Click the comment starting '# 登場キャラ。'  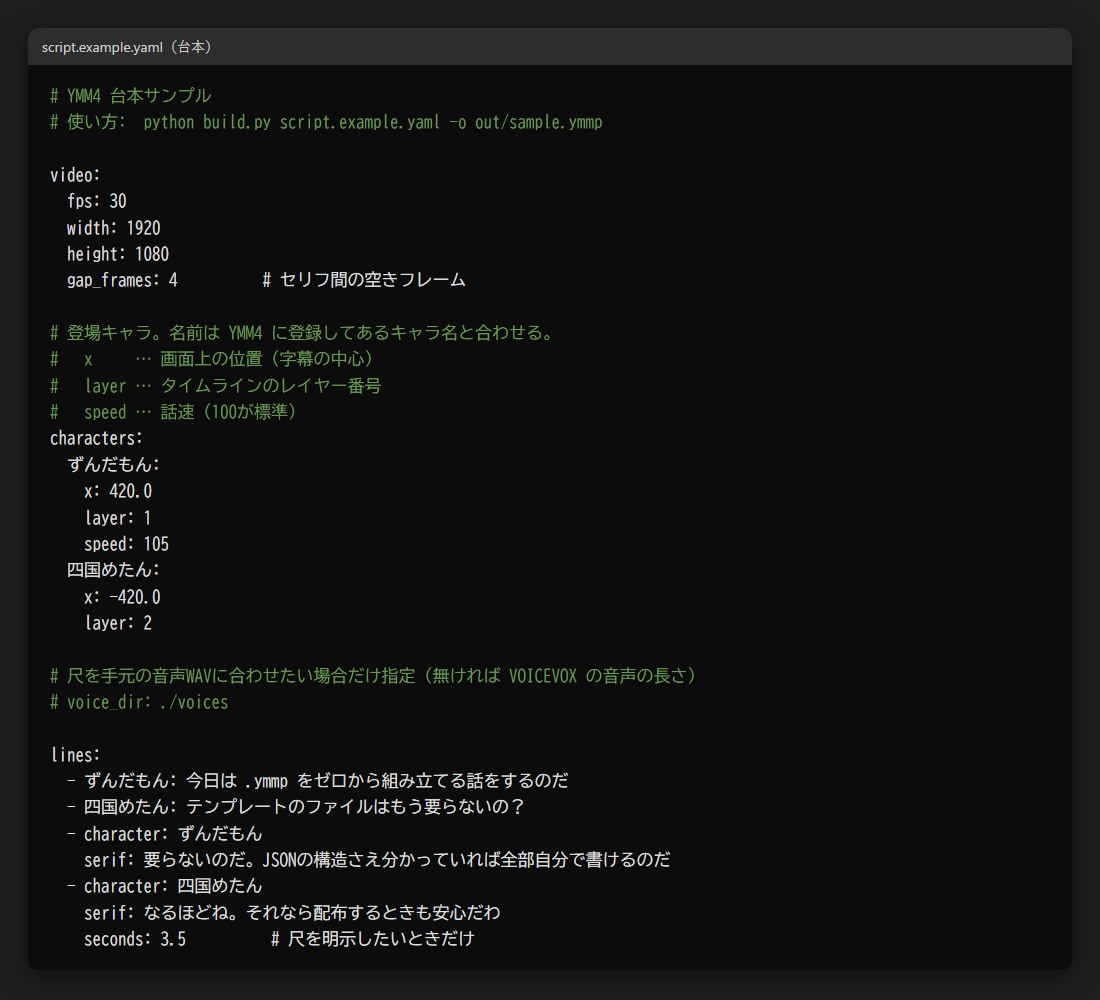click(x=302, y=333)
